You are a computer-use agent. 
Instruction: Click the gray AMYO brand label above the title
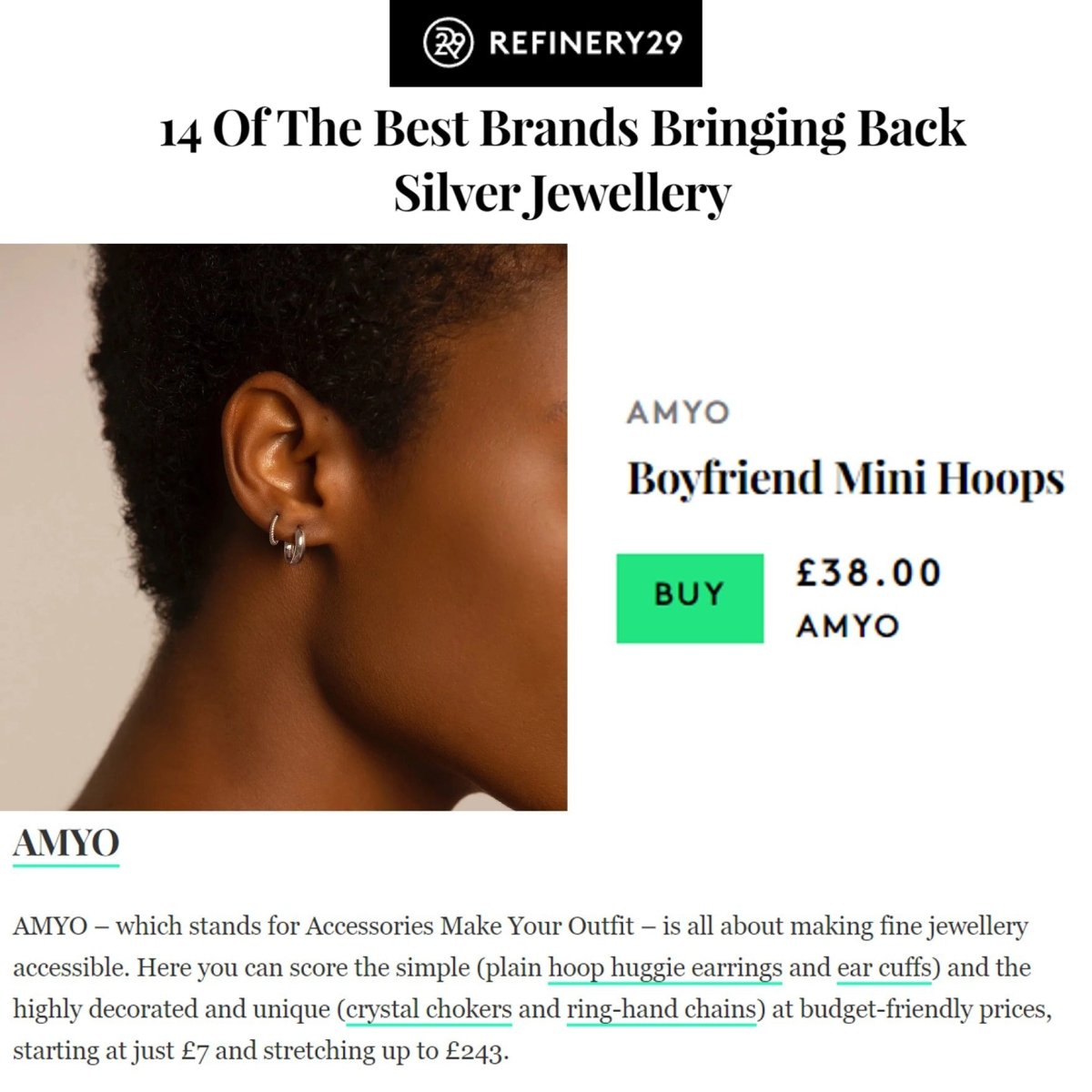coord(677,412)
